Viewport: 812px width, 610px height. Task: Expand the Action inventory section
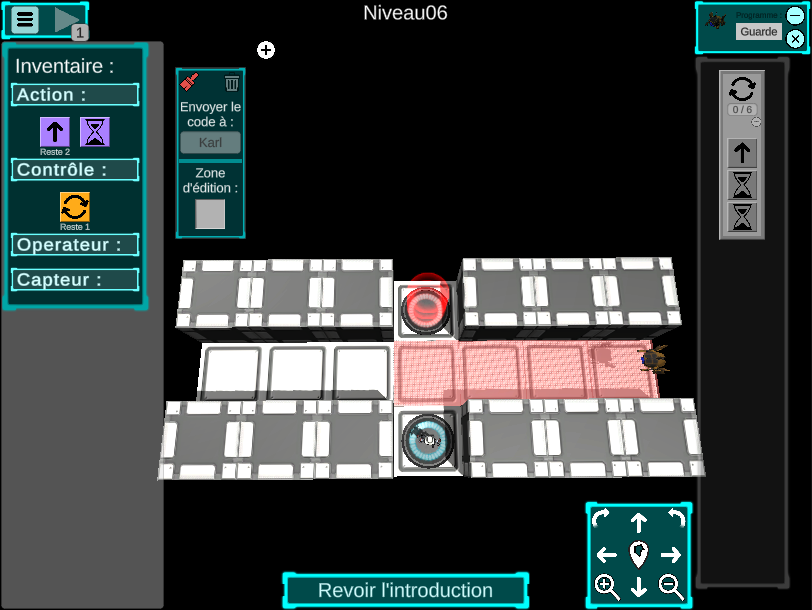click(75, 95)
